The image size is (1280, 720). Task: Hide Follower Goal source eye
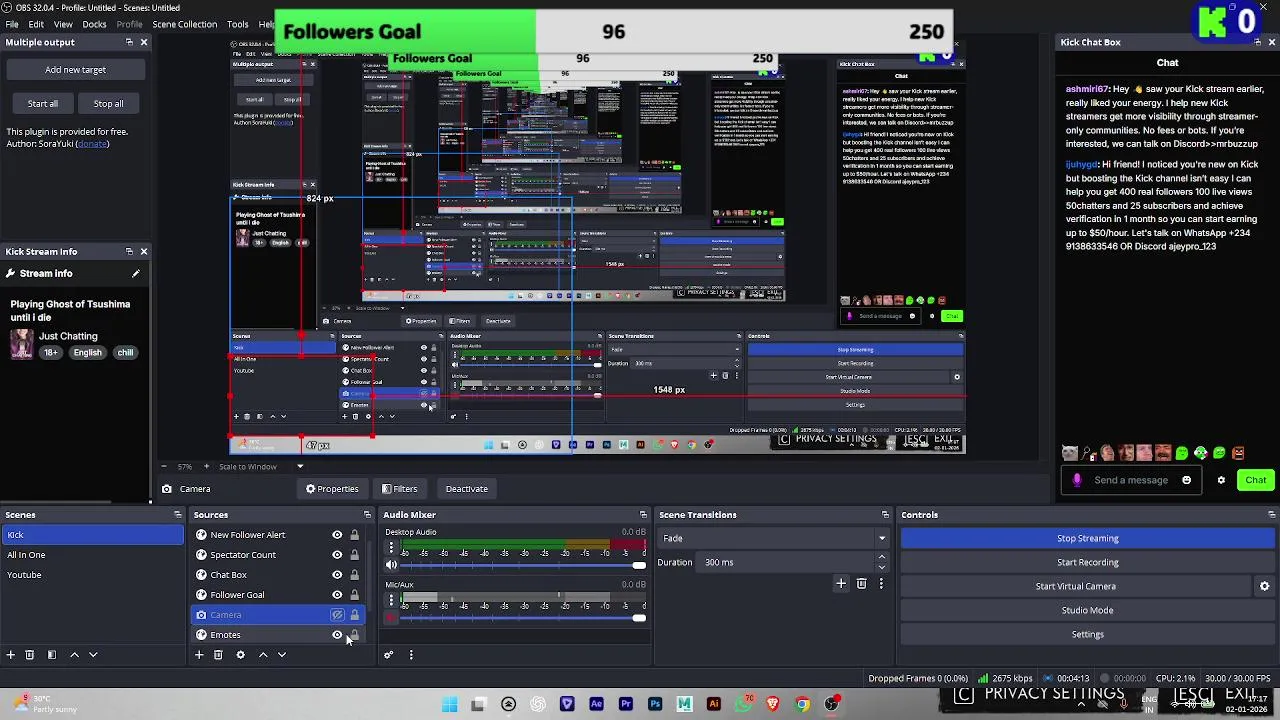point(337,595)
